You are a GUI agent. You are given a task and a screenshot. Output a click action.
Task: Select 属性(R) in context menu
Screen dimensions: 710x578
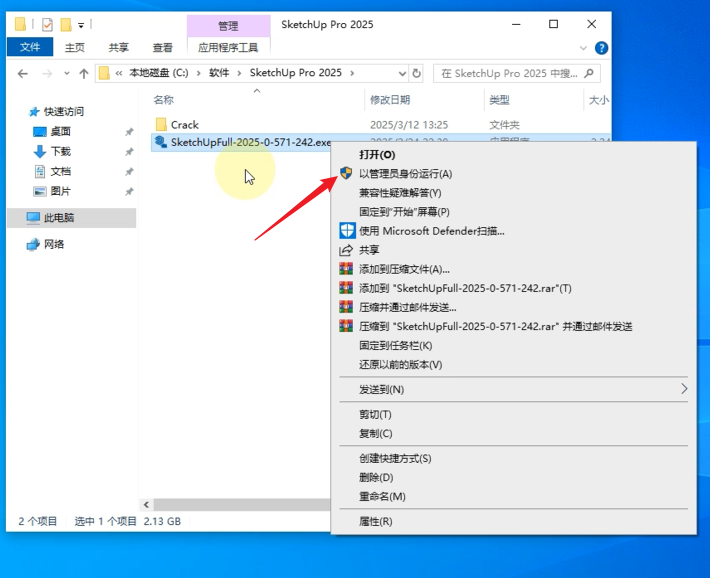click(x=376, y=521)
